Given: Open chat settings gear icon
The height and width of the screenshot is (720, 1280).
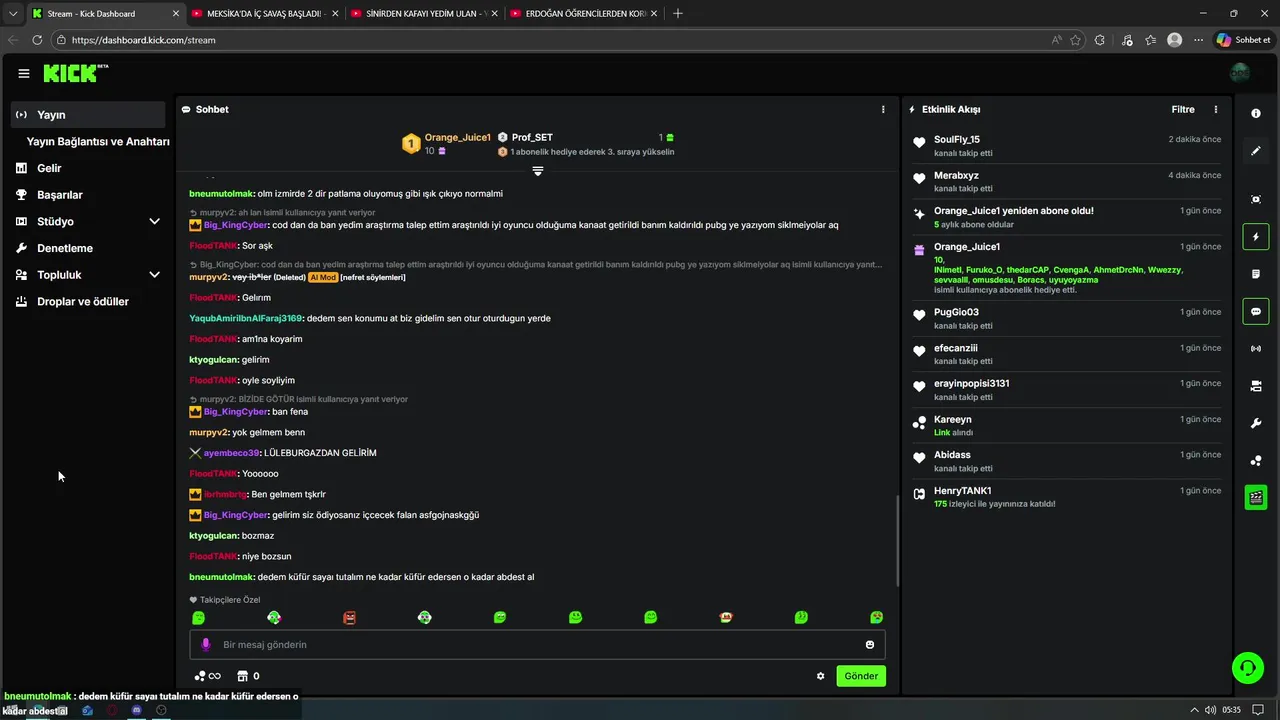Looking at the screenshot, I should (821, 676).
